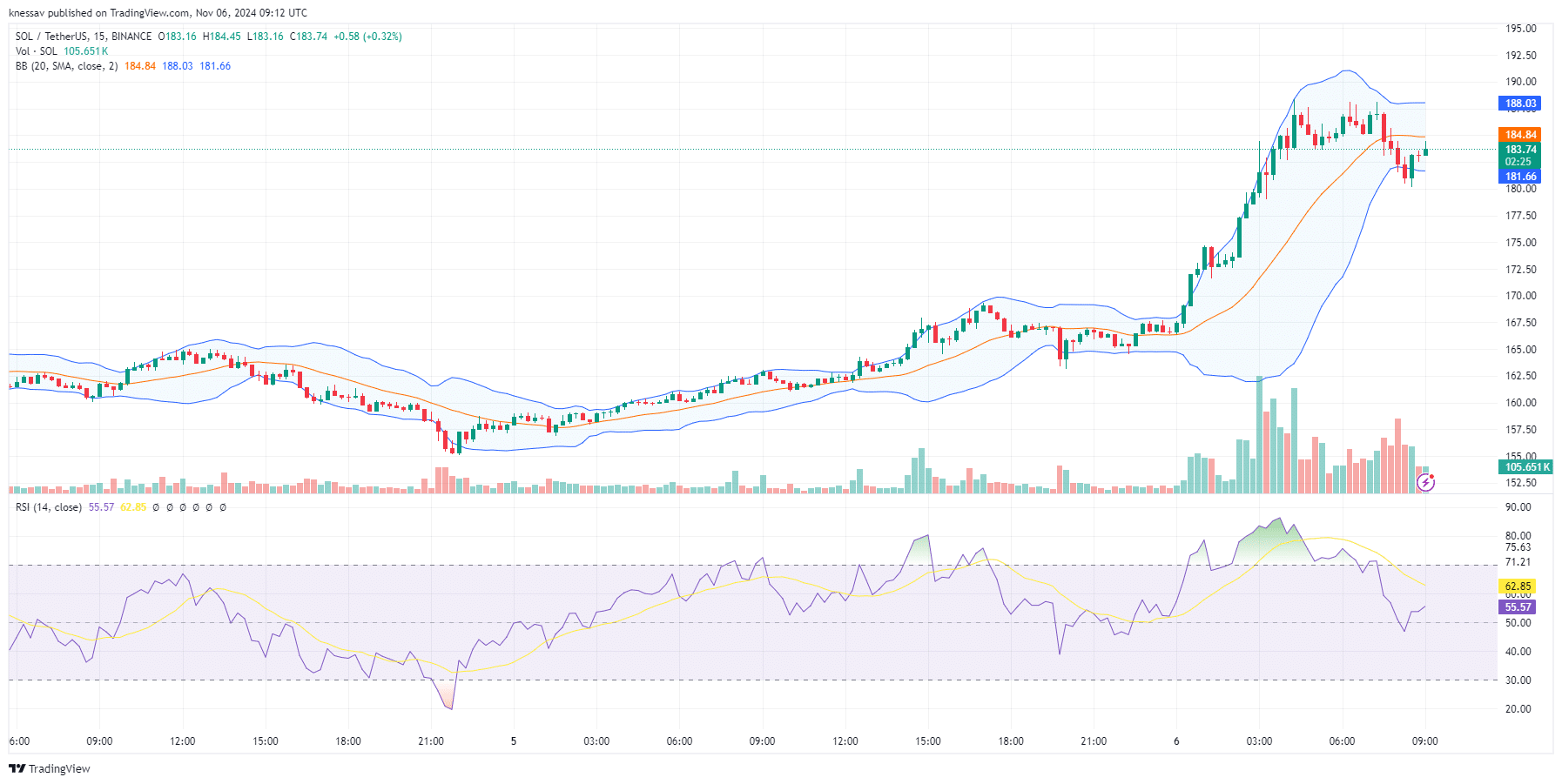Click the 152.50 price axis label

pyautogui.click(x=1521, y=483)
